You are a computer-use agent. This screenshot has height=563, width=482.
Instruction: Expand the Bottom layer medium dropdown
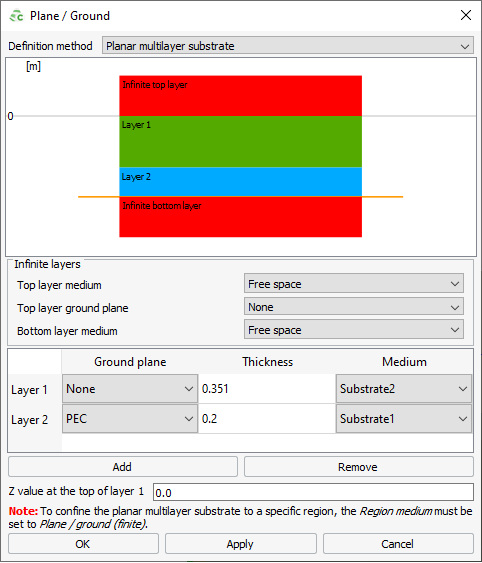[354, 330]
